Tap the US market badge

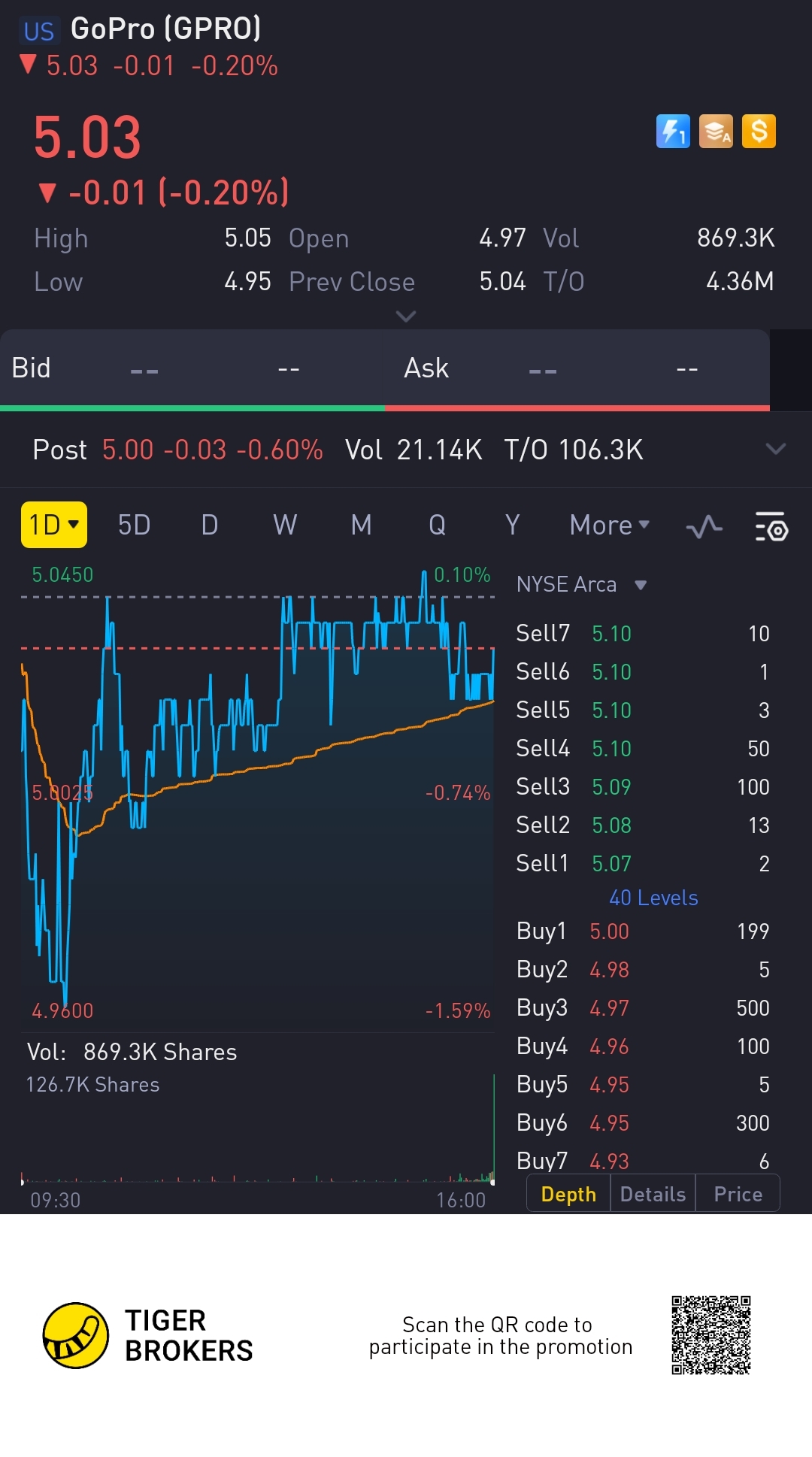click(x=38, y=31)
